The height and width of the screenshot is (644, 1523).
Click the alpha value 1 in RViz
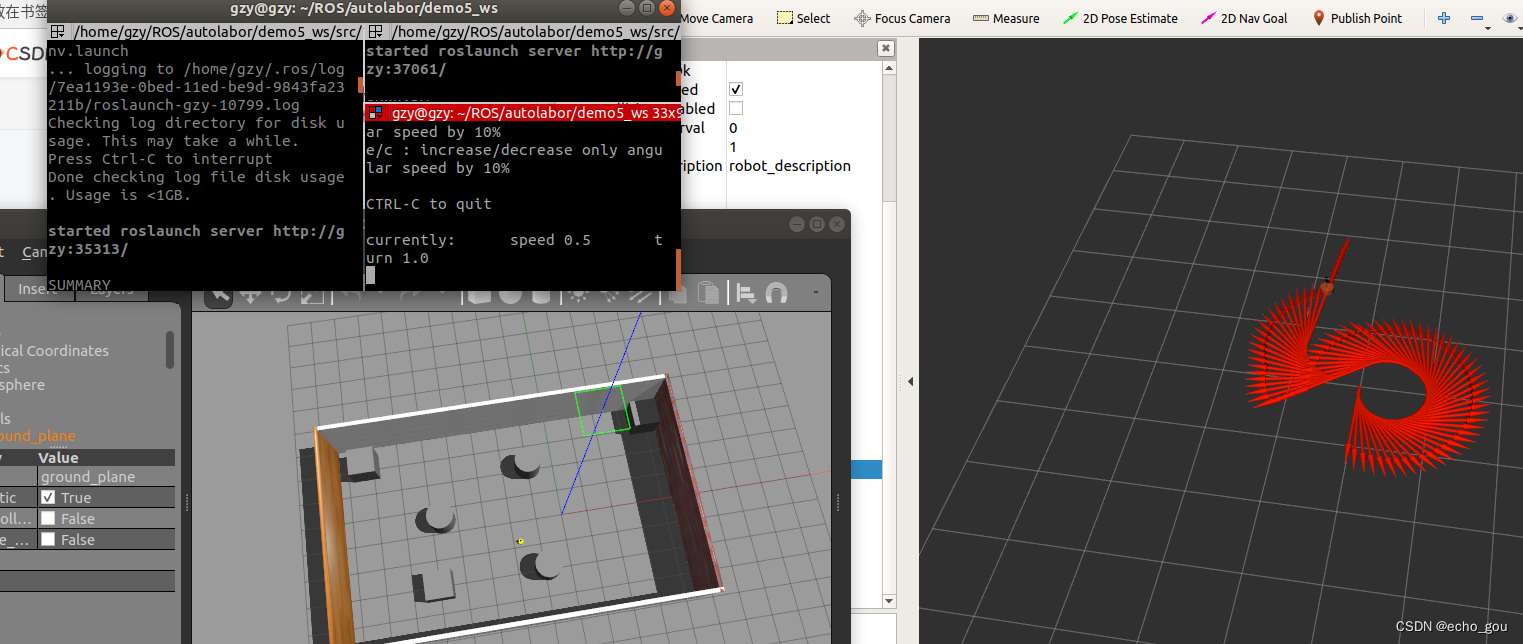733,147
